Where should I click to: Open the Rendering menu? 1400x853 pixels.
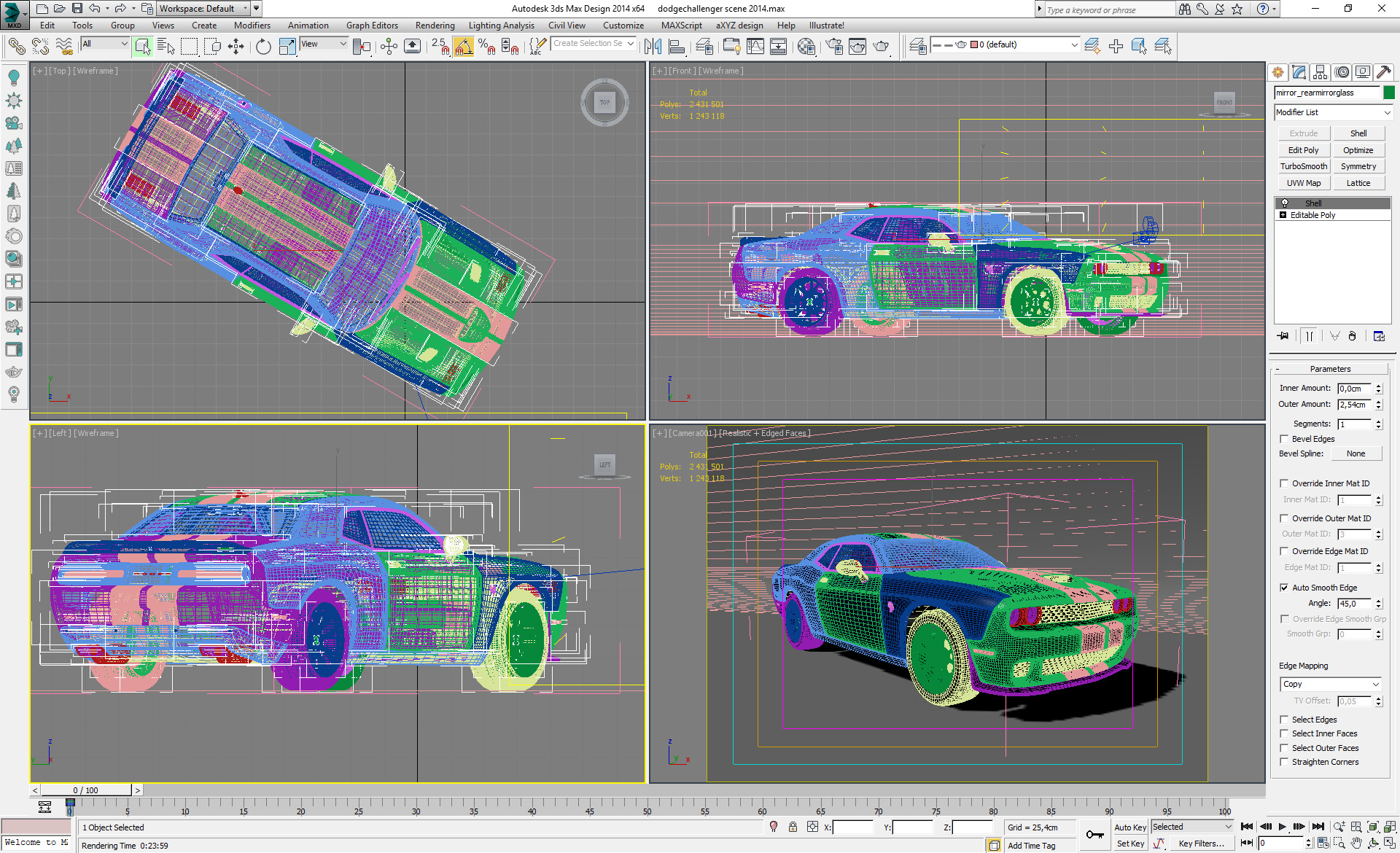435,26
